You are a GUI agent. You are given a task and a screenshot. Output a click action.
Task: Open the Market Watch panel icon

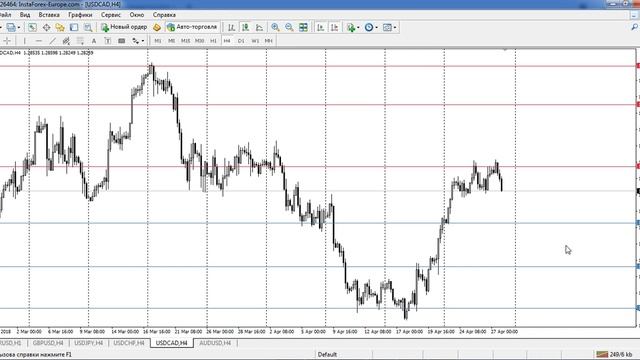coord(32,27)
